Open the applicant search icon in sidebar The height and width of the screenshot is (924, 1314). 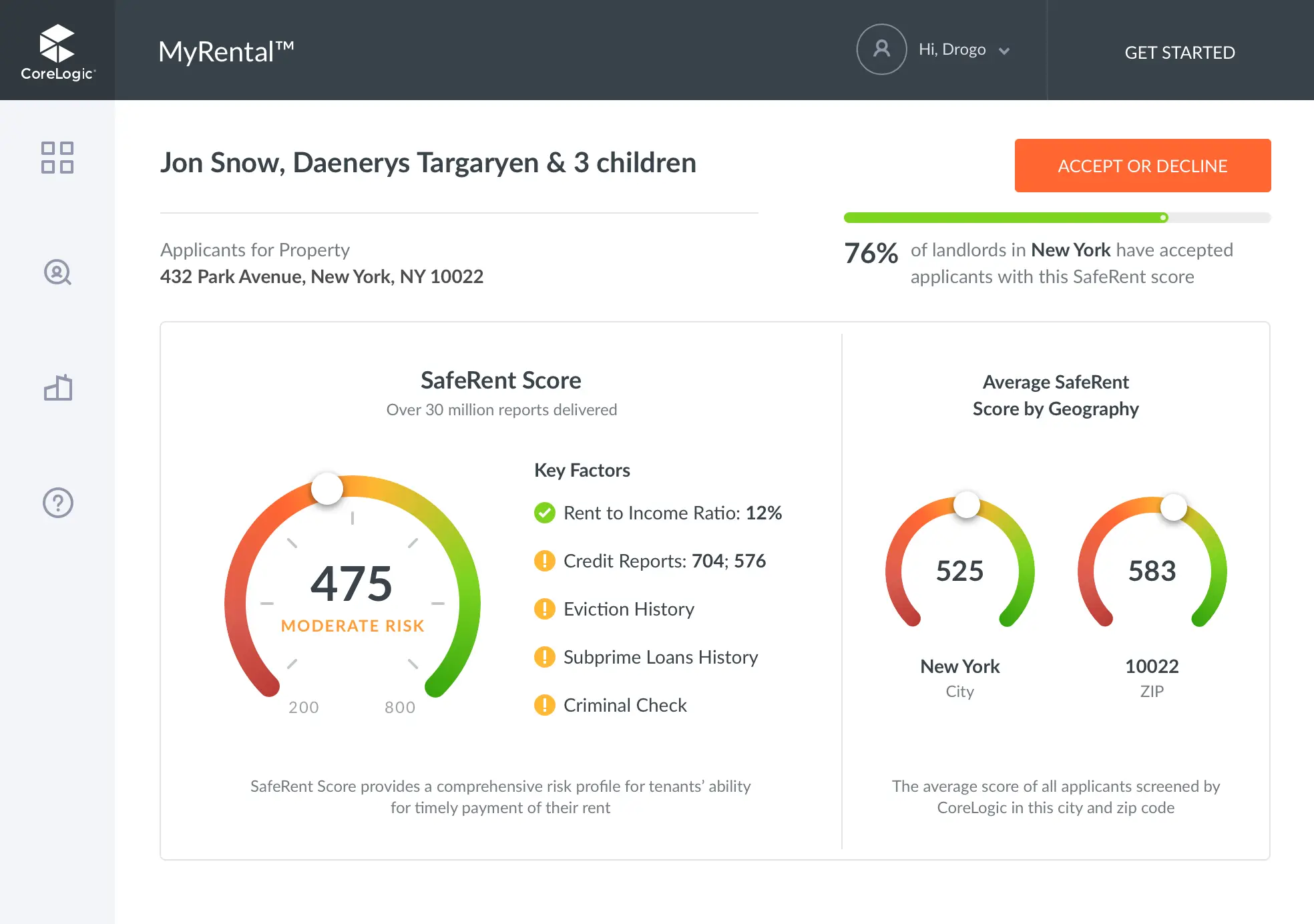(57, 272)
